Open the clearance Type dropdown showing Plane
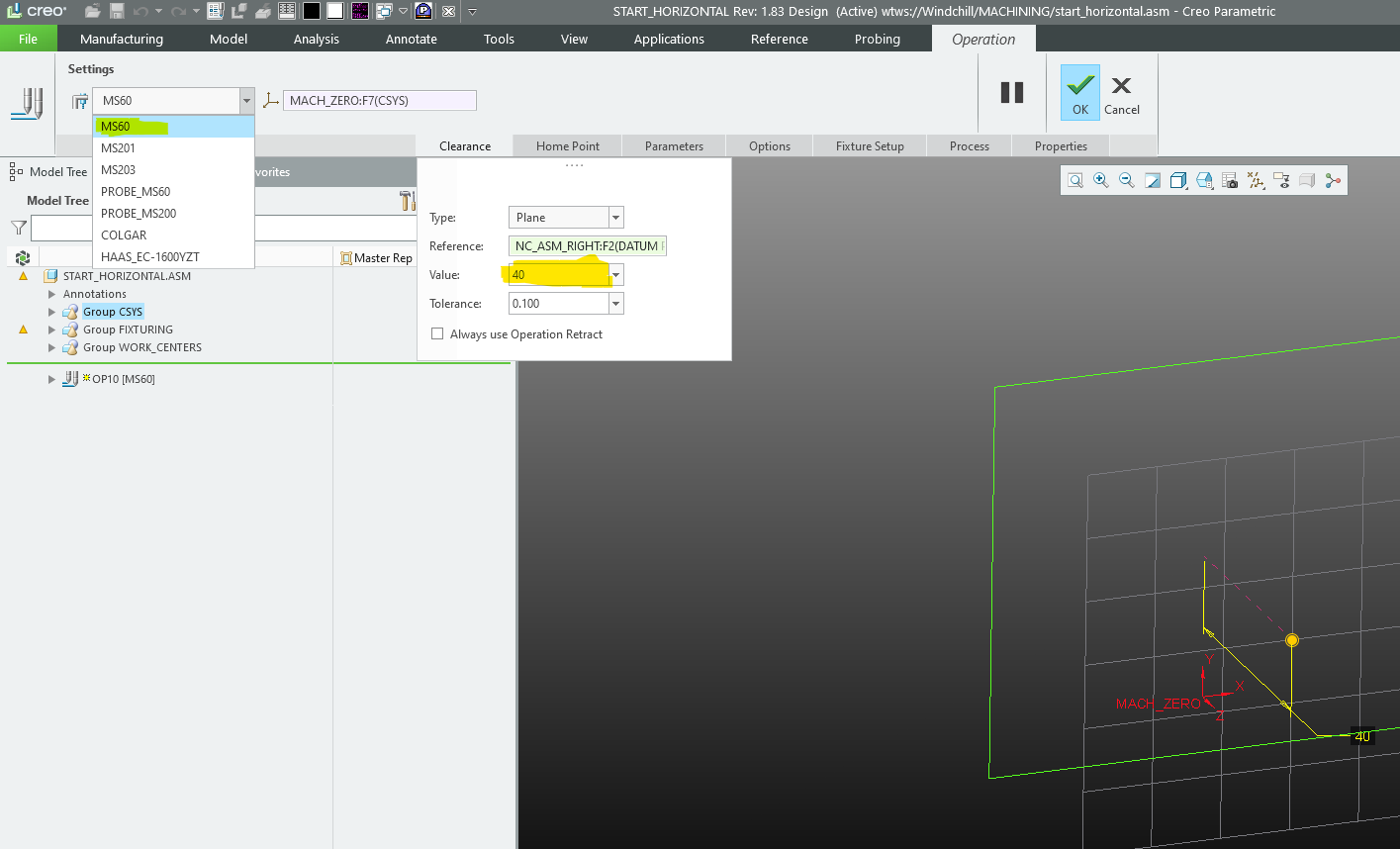1400x849 pixels. [615, 217]
